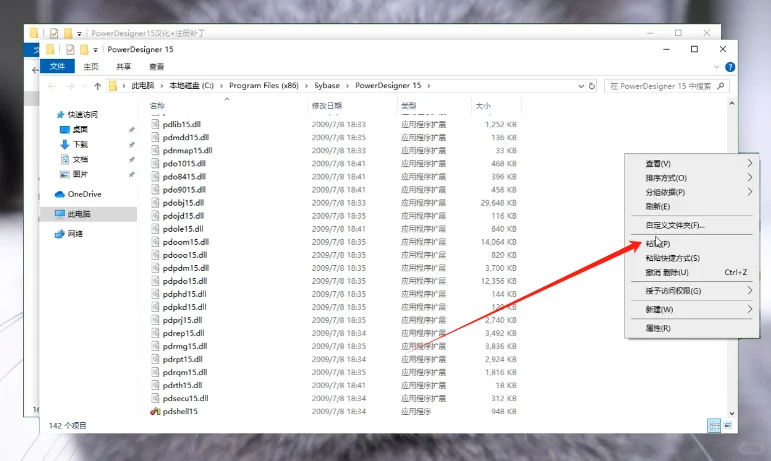Open 图片 in the navigation pane
Image resolution: width=771 pixels, height=461 pixels.
(x=80, y=174)
